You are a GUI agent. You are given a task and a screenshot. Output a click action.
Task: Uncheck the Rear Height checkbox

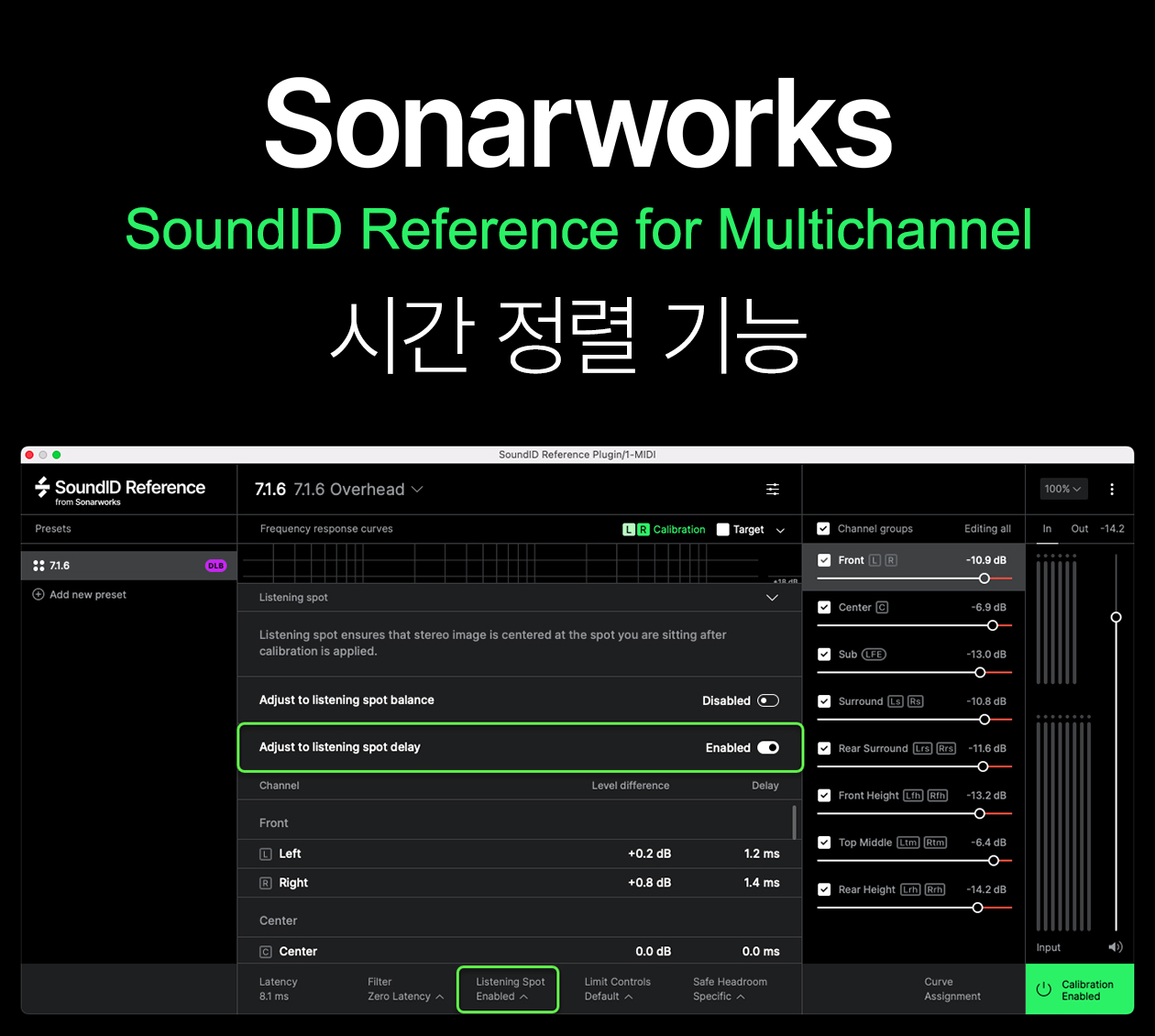[x=824, y=889]
